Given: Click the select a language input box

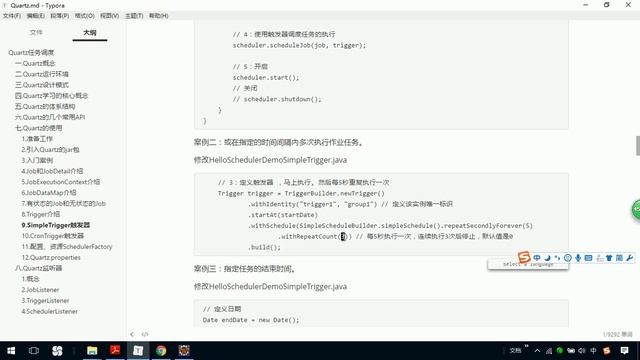Looking at the screenshot, I should (527, 265).
